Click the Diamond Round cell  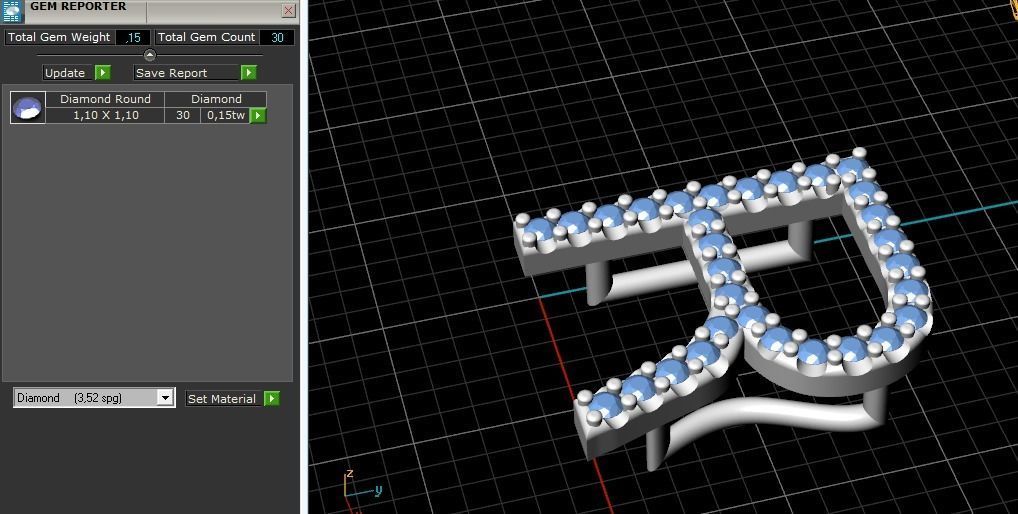click(x=105, y=99)
